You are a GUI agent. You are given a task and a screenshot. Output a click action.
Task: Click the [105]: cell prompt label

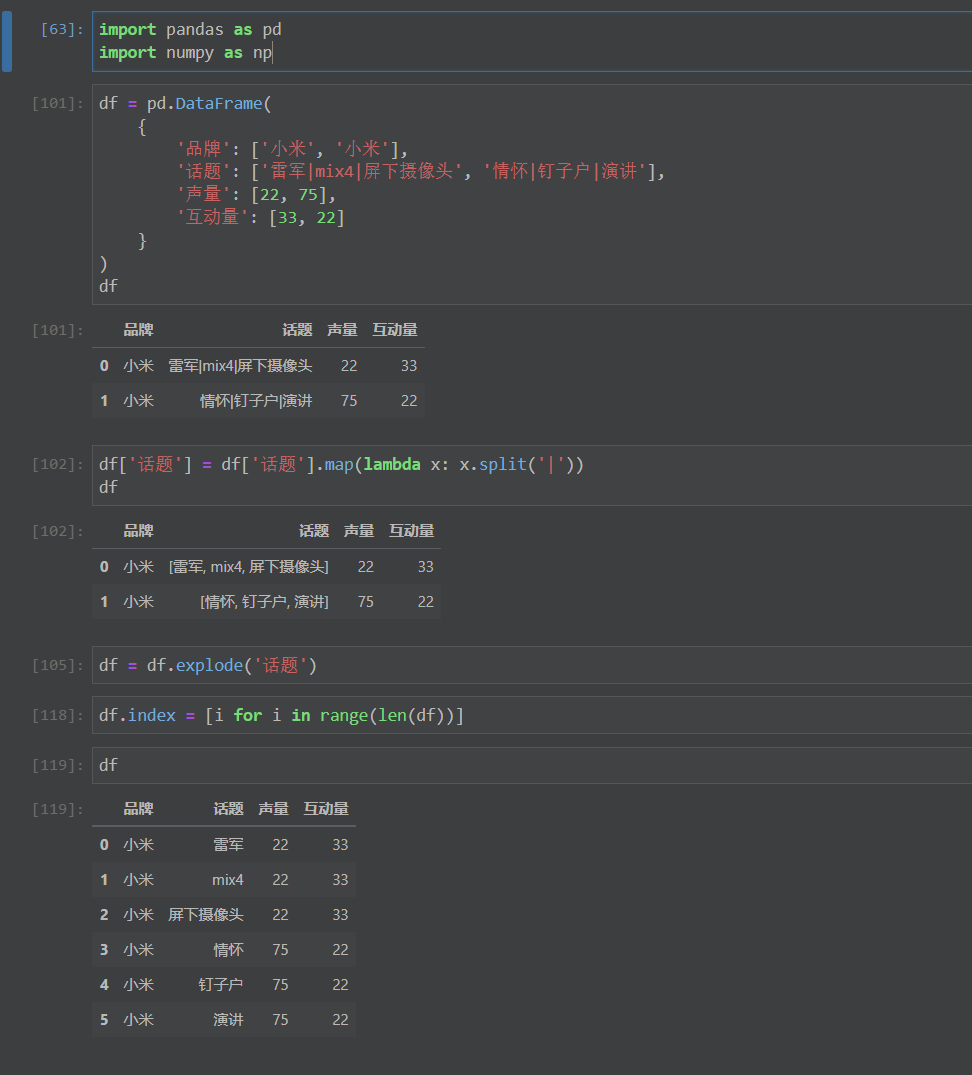58,665
